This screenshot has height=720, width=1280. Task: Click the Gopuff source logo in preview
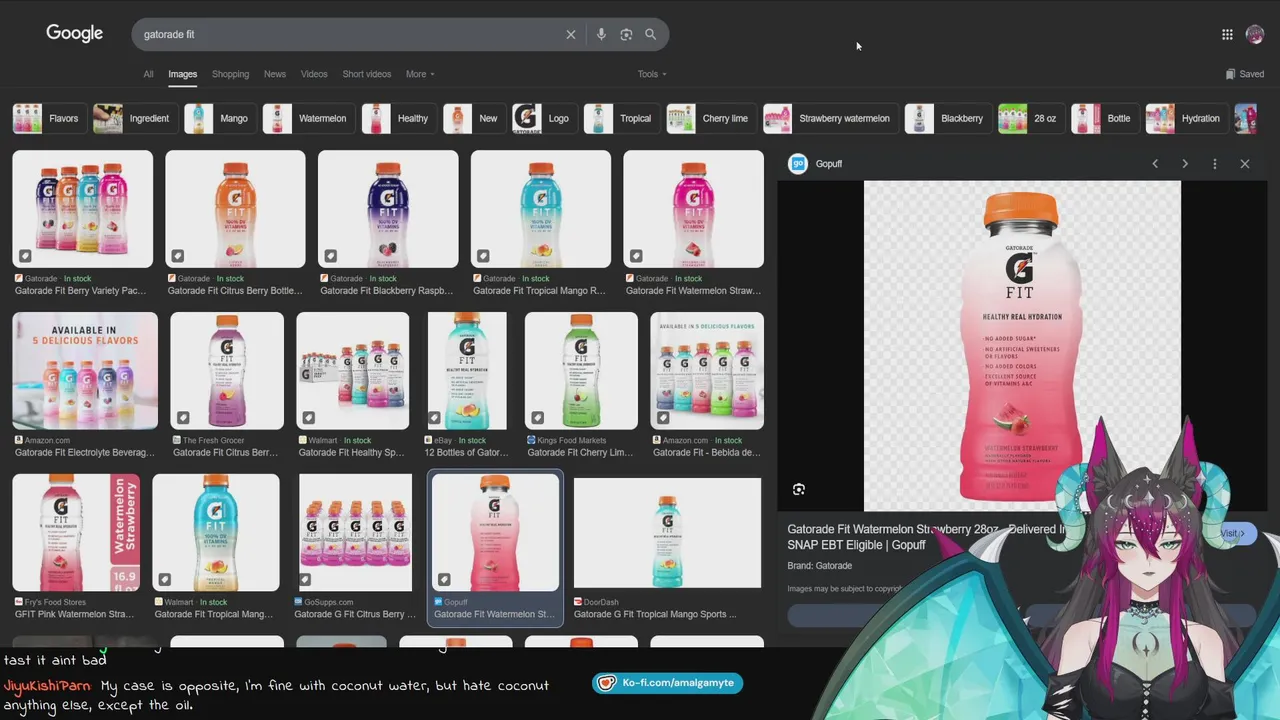(798, 164)
